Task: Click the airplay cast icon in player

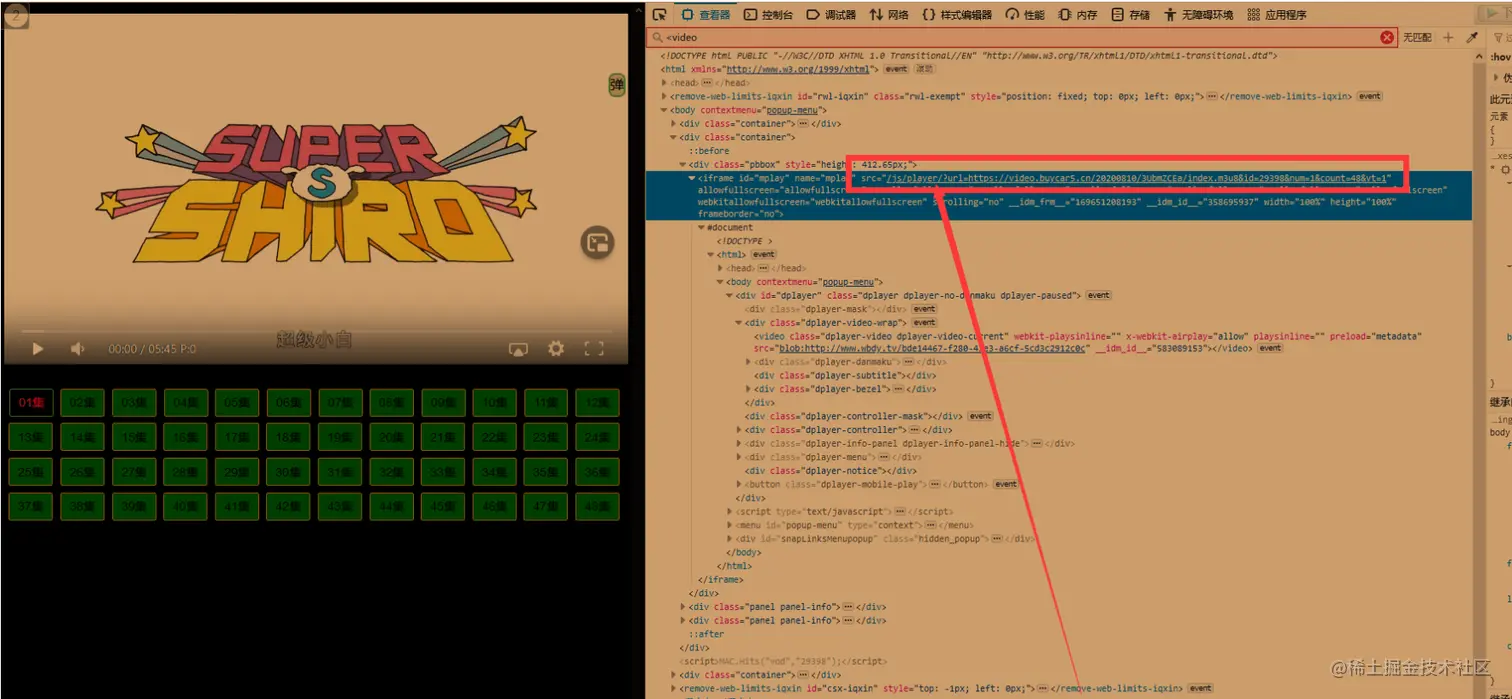Action: coord(518,349)
